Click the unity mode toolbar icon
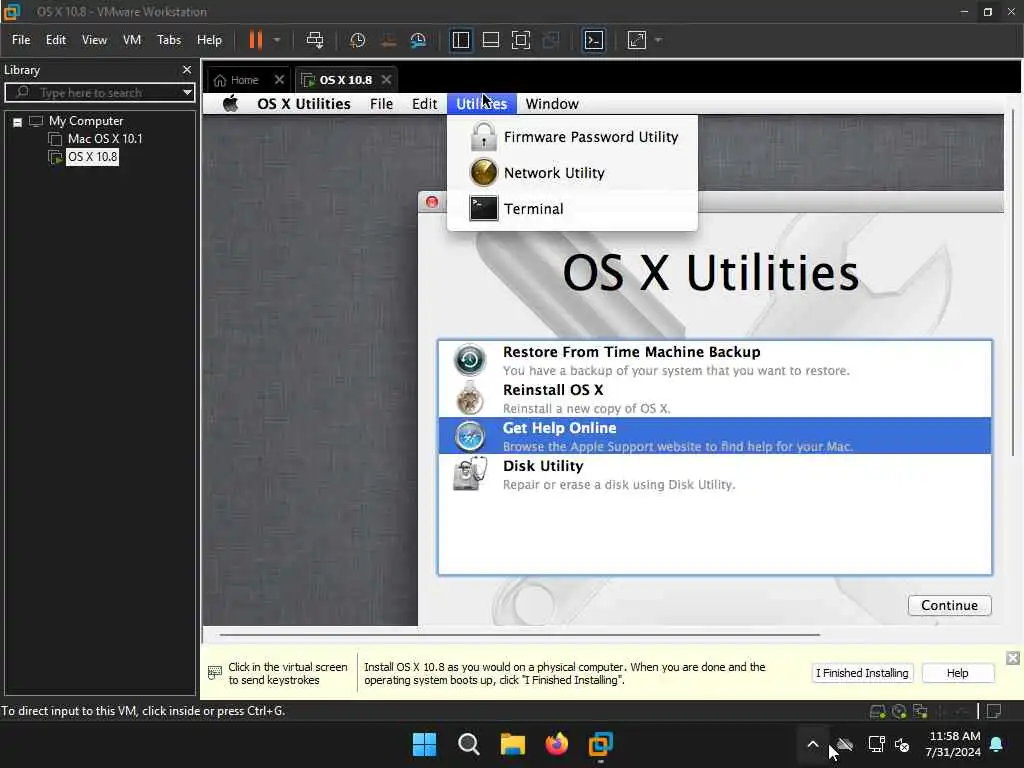 pyautogui.click(x=551, y=40)
